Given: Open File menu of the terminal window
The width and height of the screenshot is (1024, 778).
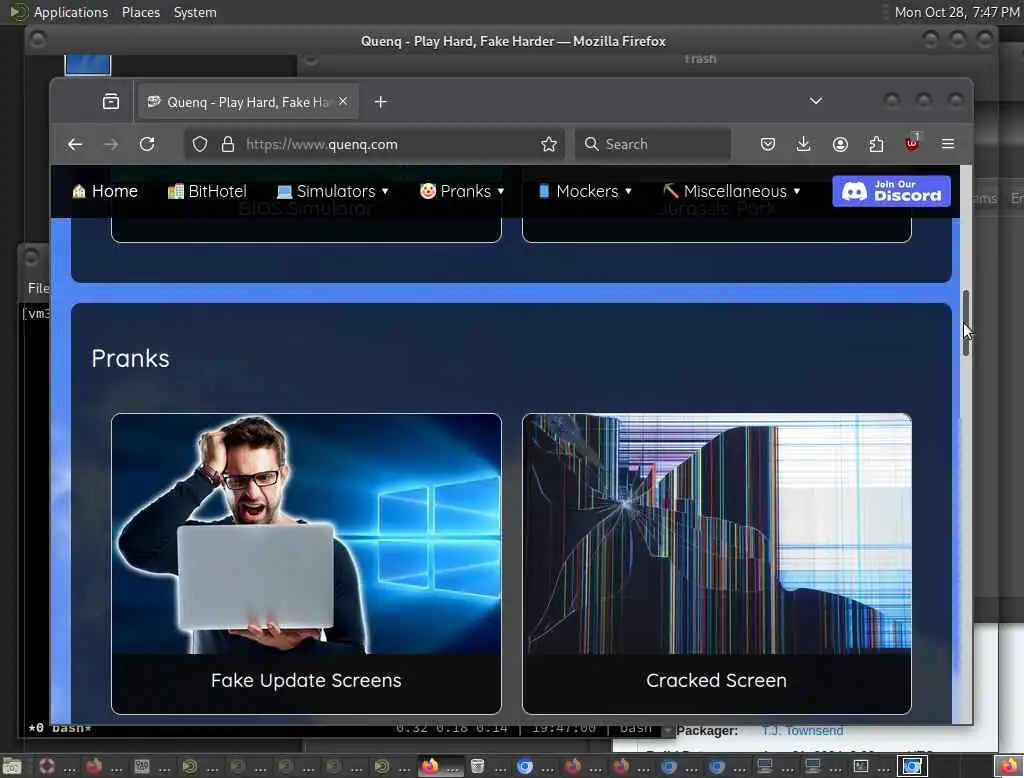Looking at the screenshot, I should point(38,288).
